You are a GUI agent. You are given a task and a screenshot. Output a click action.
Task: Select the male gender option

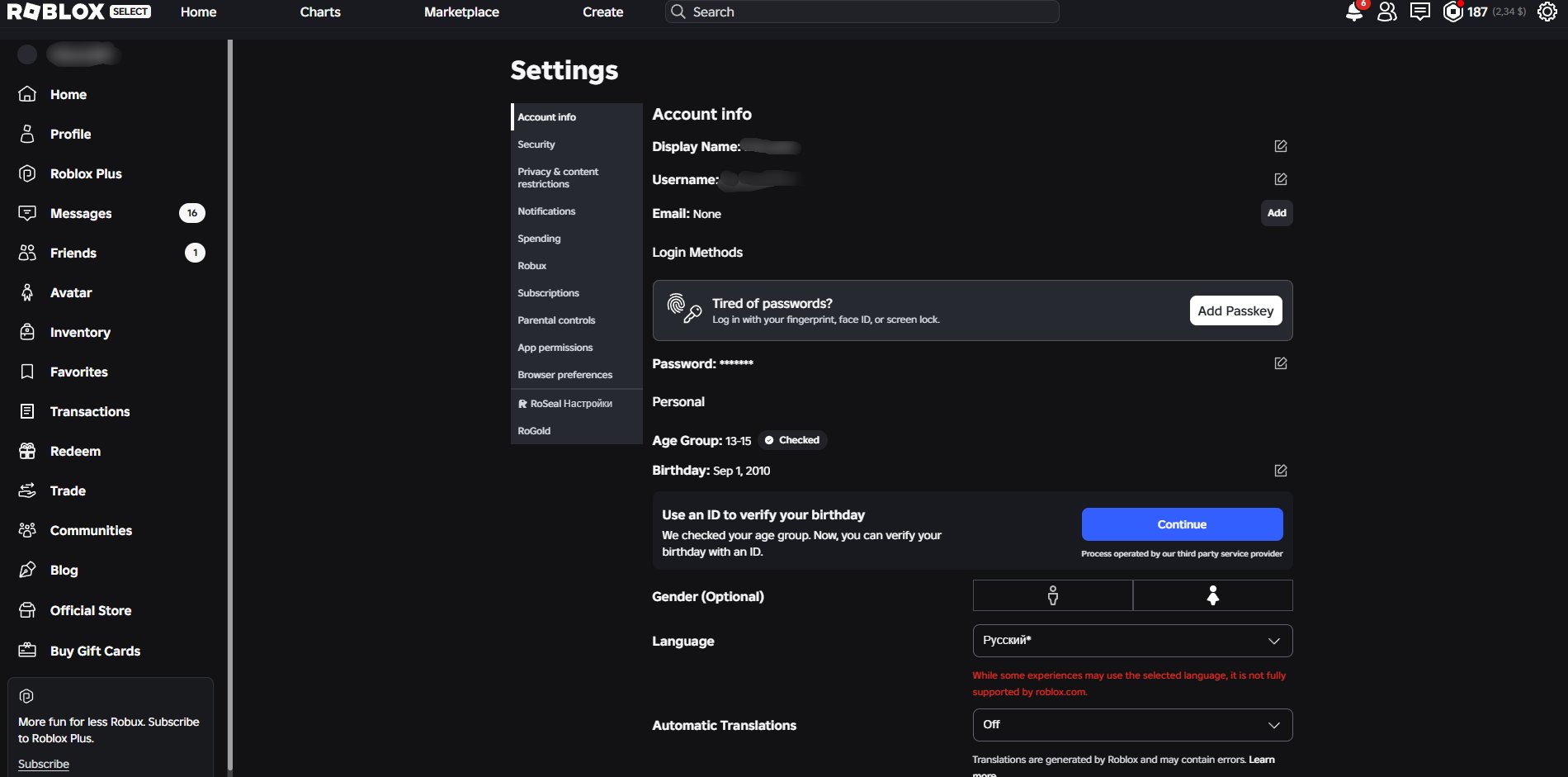click(x=1052, y=595)
